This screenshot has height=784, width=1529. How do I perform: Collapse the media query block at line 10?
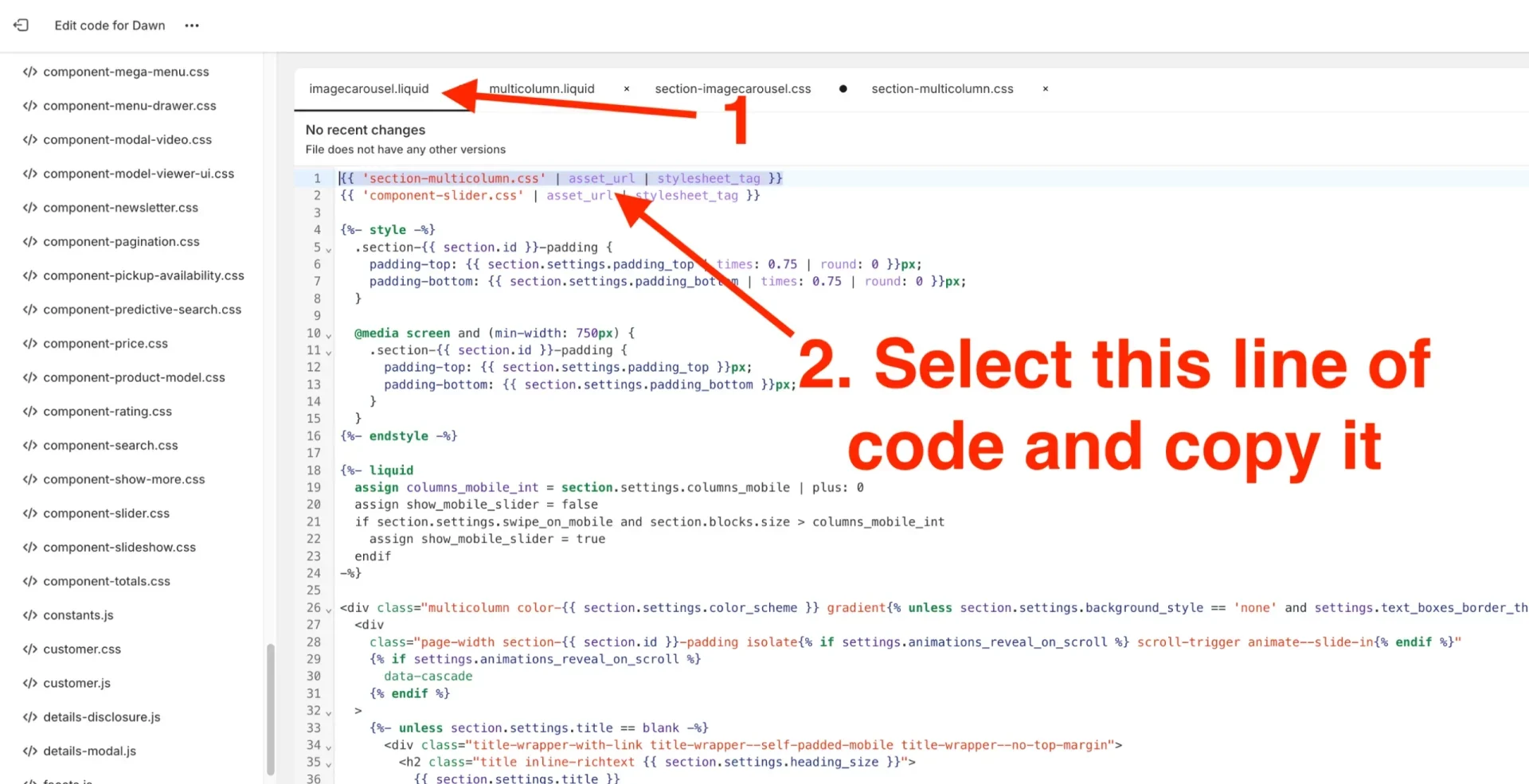click(x=328, y=333)
